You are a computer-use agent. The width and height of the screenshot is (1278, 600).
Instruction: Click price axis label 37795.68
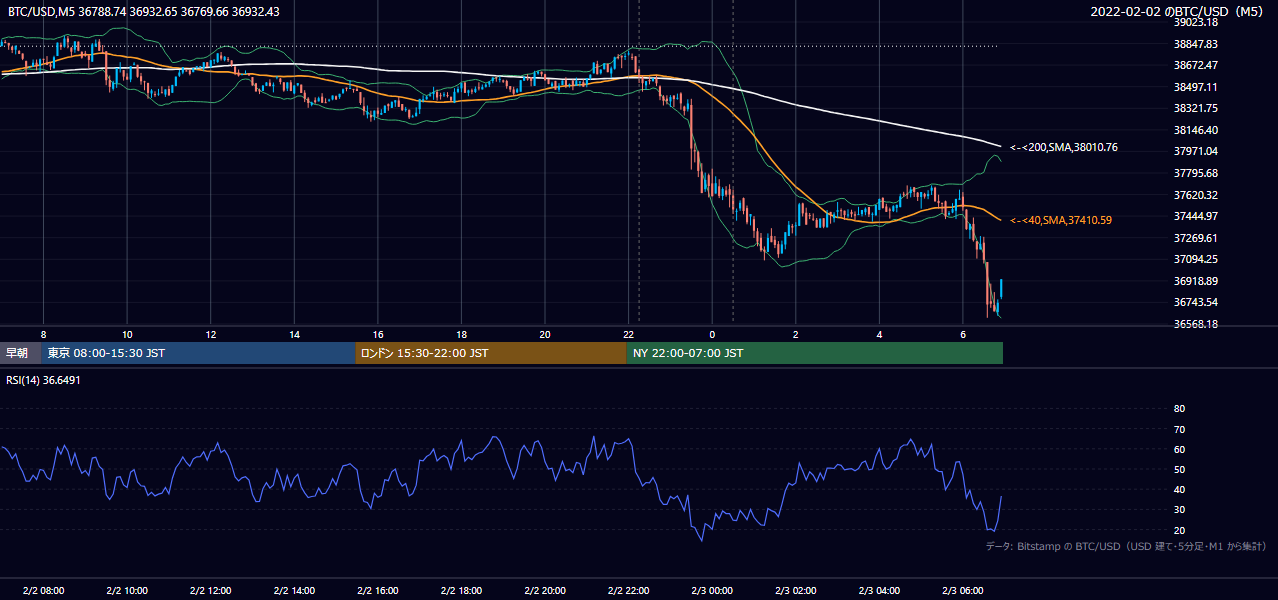[x=1196, y=173]
